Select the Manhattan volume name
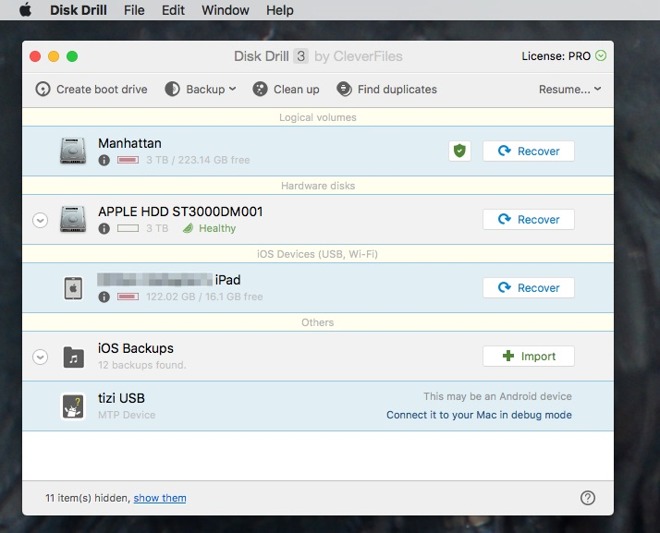Viewport: 660px width, 533px height. (130, 143)
